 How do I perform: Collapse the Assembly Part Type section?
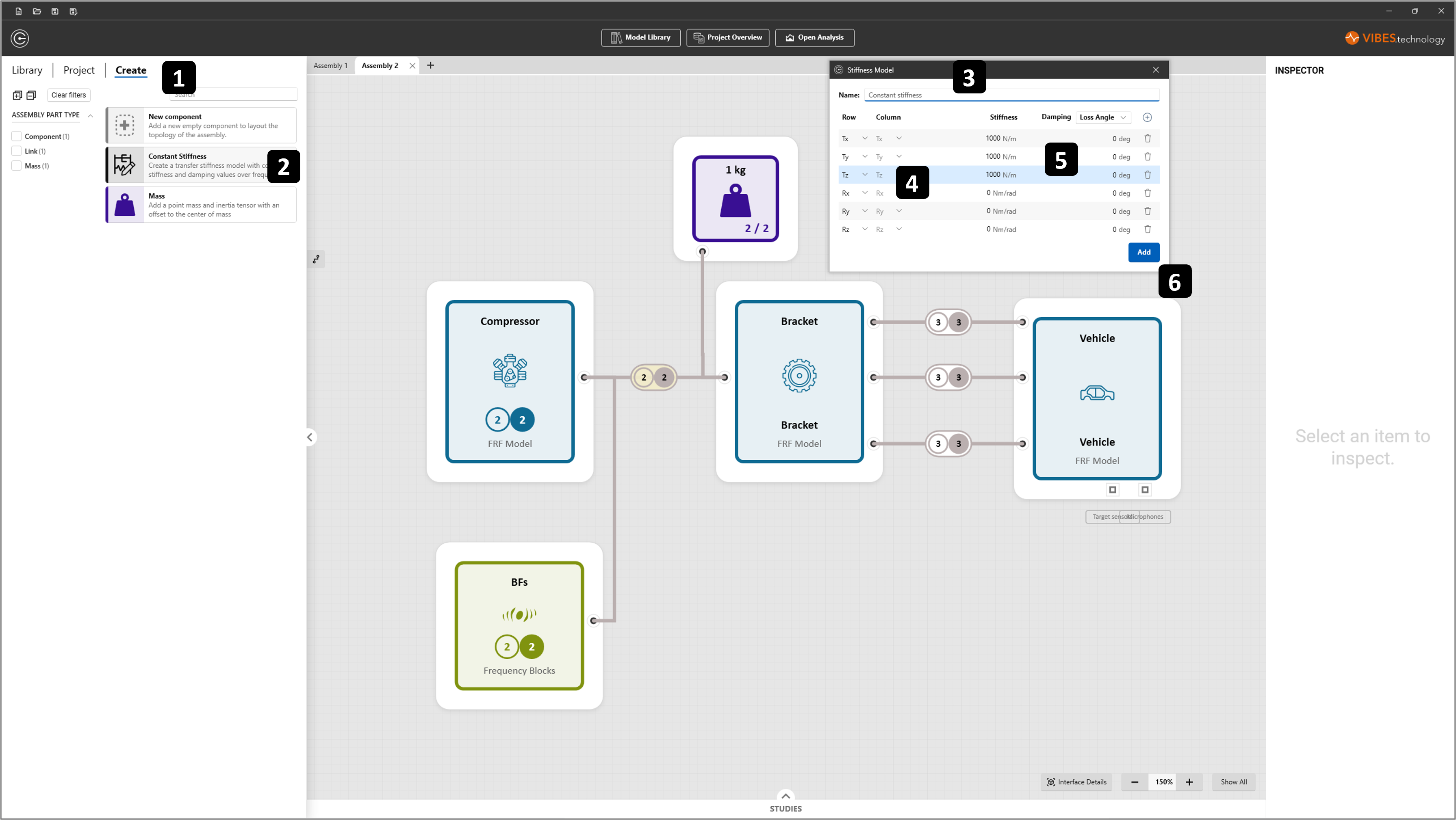click(91, 115)
